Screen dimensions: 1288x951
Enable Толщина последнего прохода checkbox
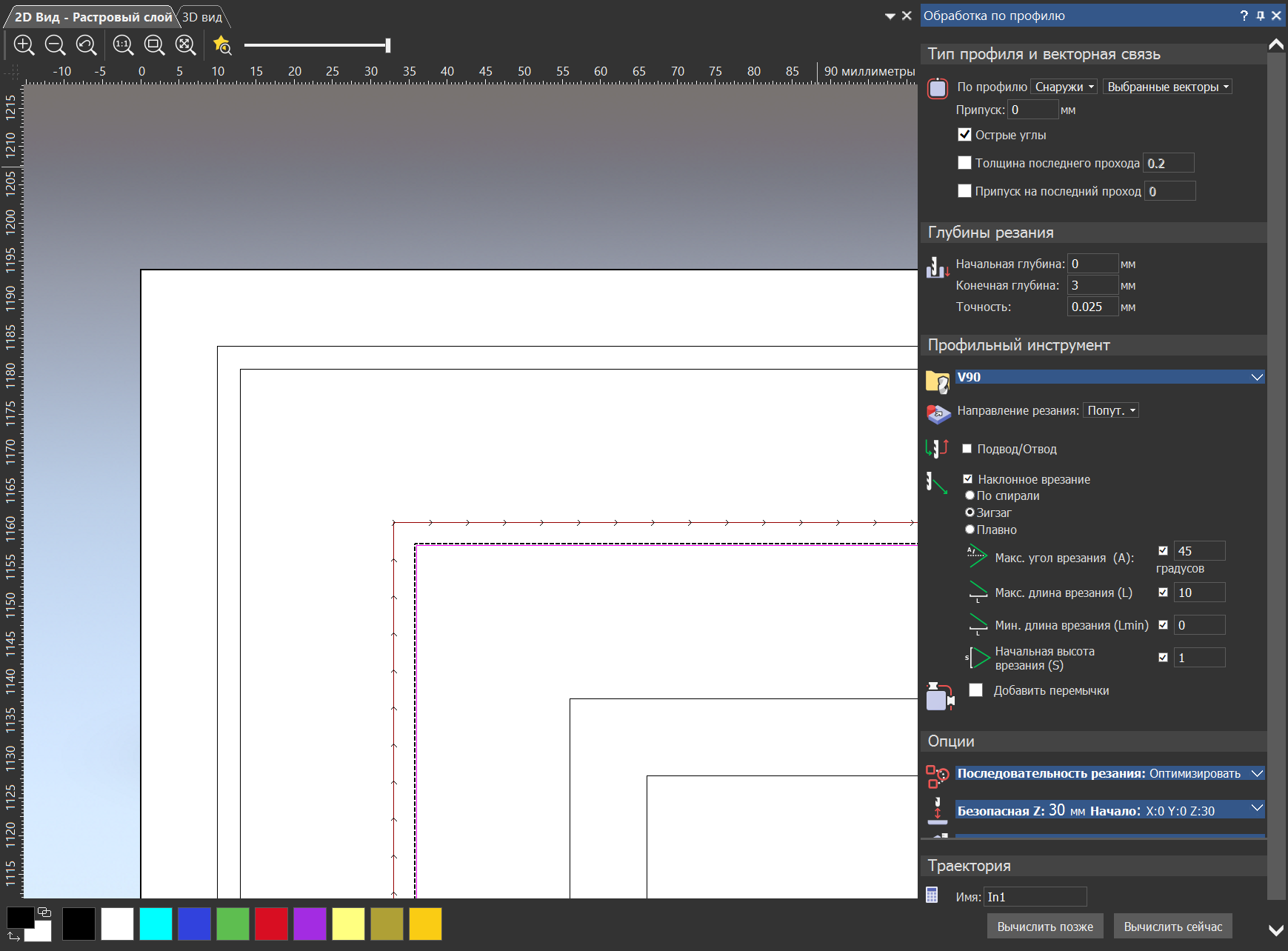[964, 163]
